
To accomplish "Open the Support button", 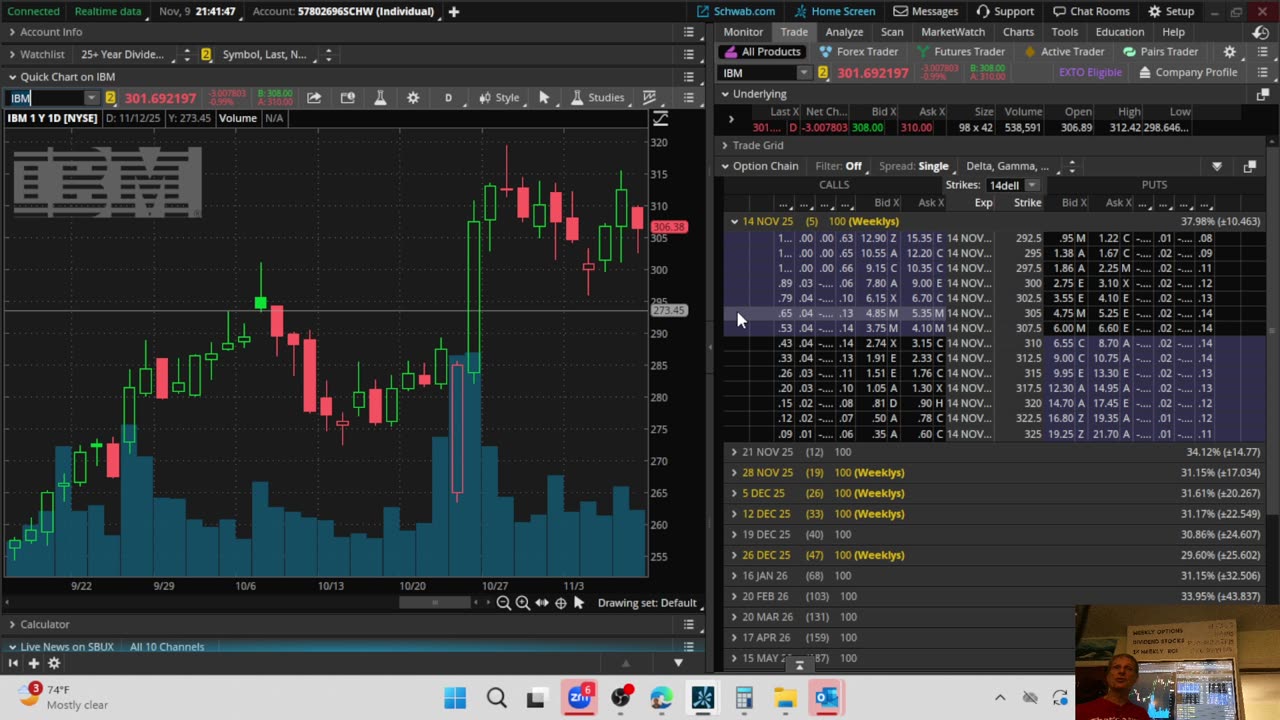I will click(1006, 12).
